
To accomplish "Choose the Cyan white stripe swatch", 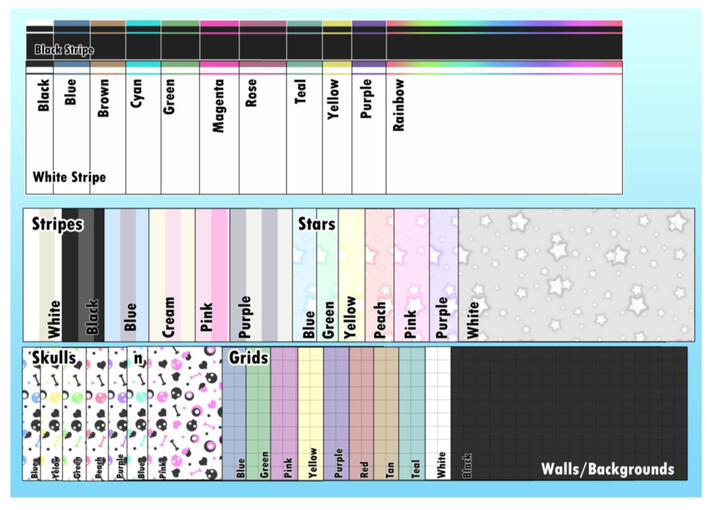I will (x=142, y=130).
